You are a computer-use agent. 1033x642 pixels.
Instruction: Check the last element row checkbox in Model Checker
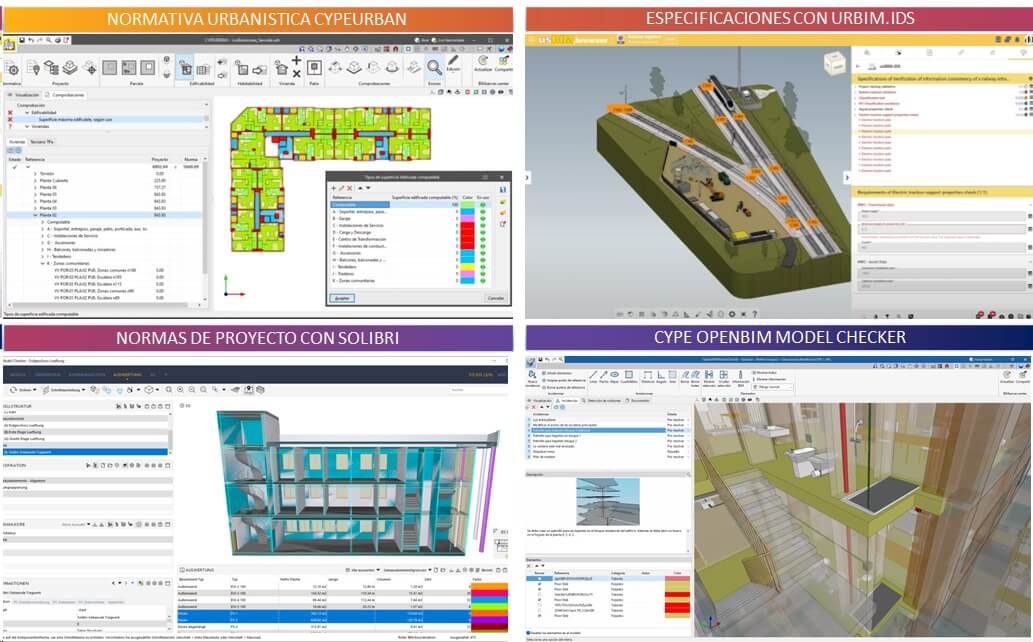point(540,616)
